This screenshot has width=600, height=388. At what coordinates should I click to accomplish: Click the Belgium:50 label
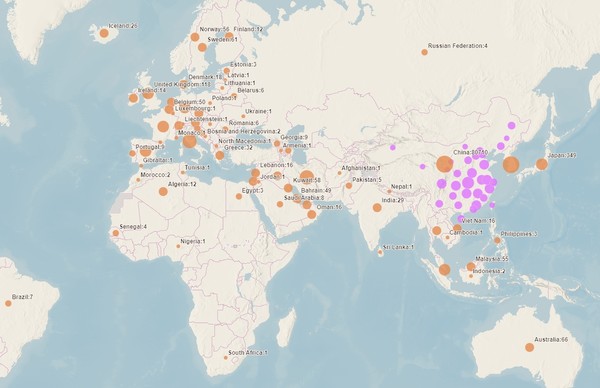(x=189, y=102)
